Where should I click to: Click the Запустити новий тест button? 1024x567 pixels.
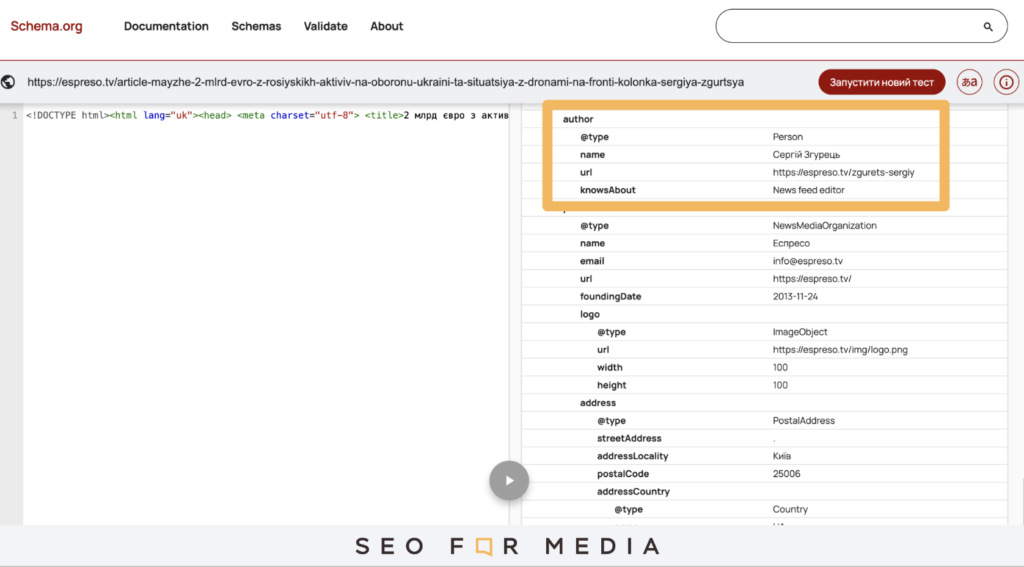(x=882, y=82)
